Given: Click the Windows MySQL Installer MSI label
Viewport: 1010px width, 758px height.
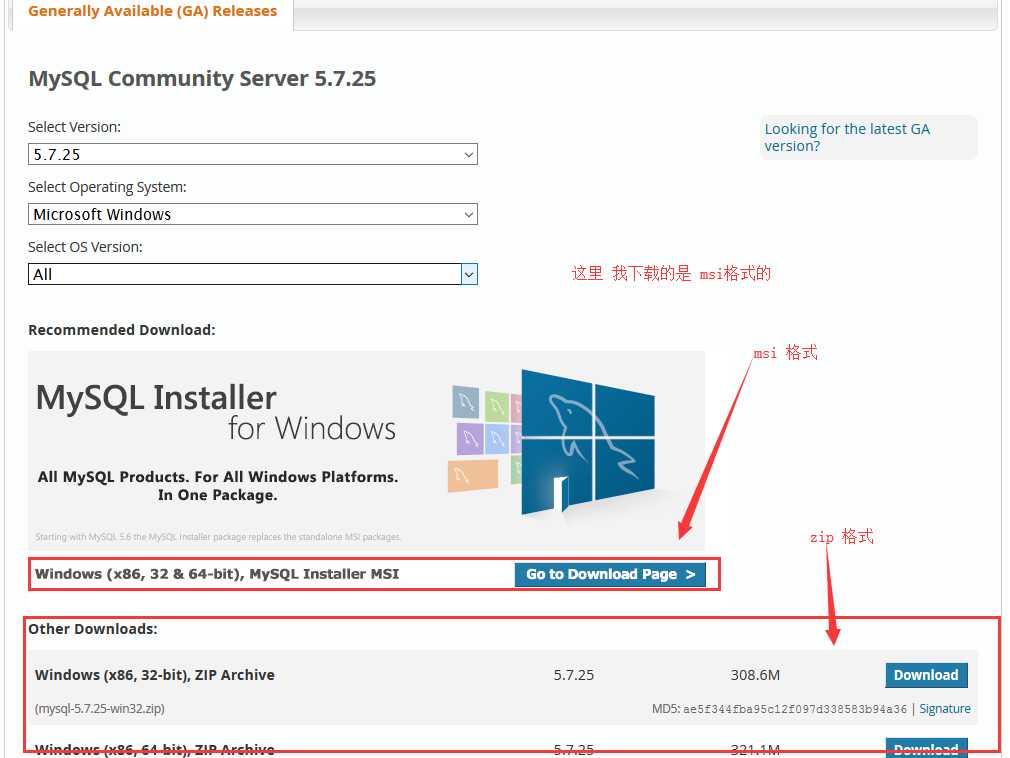Looking at the screenshot, I should (217, 574).
